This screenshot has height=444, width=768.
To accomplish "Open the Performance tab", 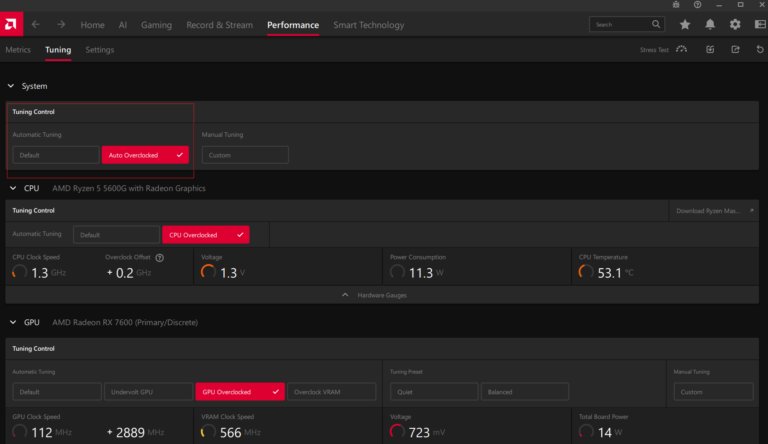I will tap(293, 25).
